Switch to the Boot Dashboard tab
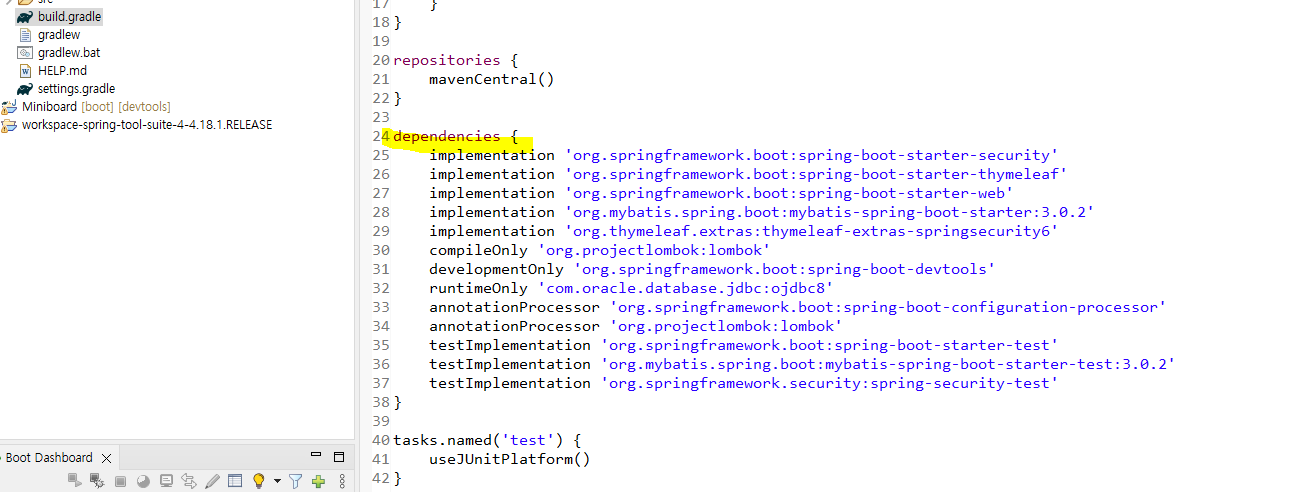This screenshot has height=492, width=1293. 49,458
